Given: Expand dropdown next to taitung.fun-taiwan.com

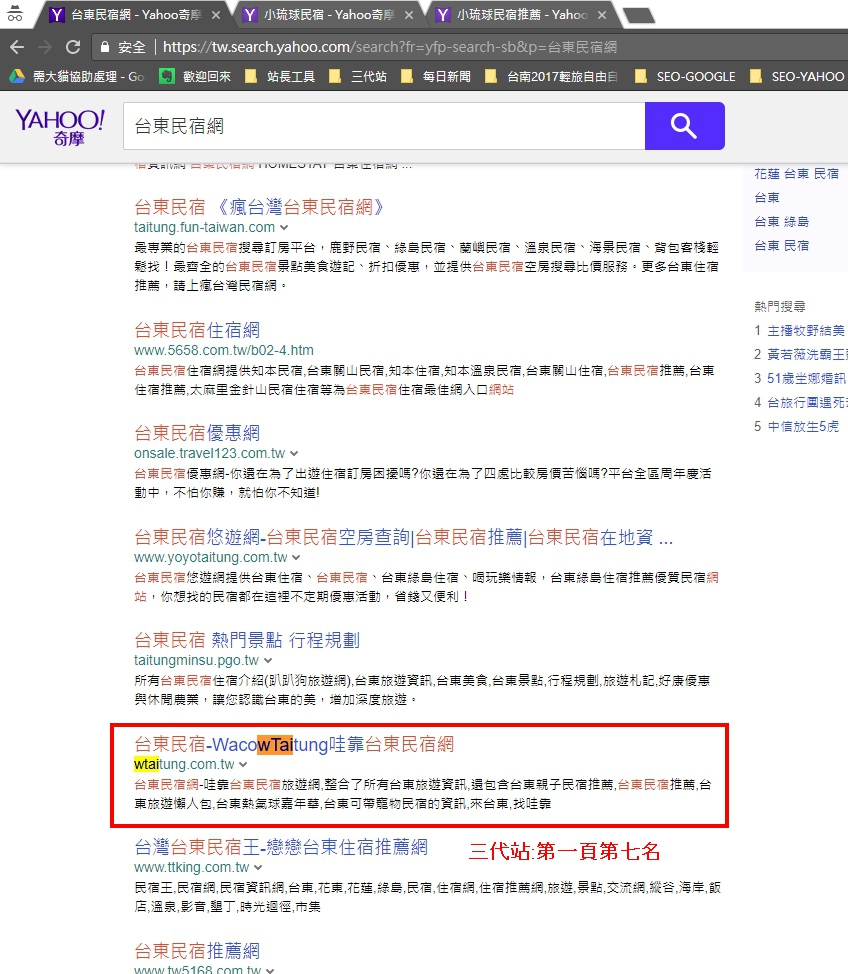Looking at the screenshot, I should pos(284,228).
